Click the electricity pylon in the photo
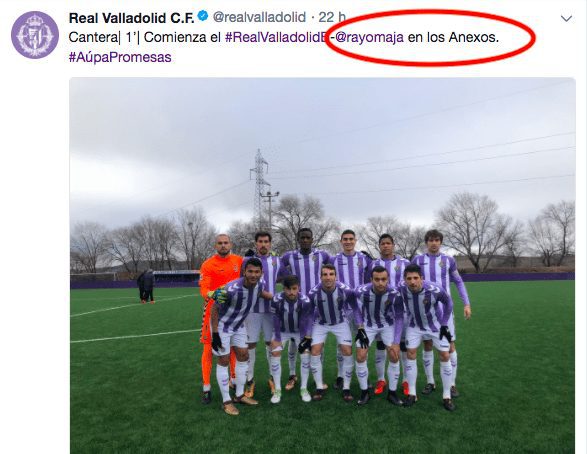Image resolution: width=587 pixels, height=454 pixels. pos(259,190)
